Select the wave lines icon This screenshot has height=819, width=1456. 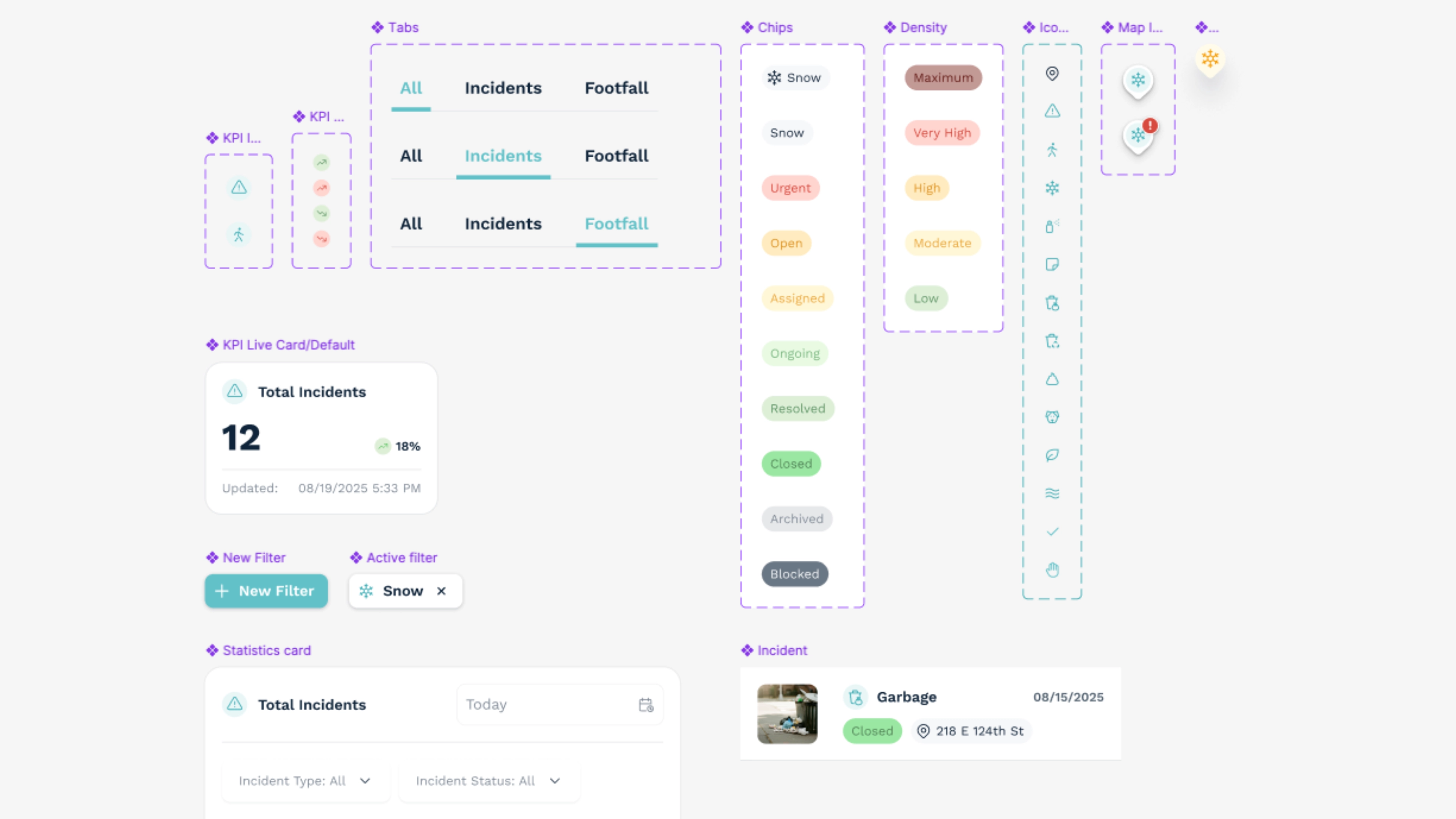pyautogui.click(x=1052, y=493)
